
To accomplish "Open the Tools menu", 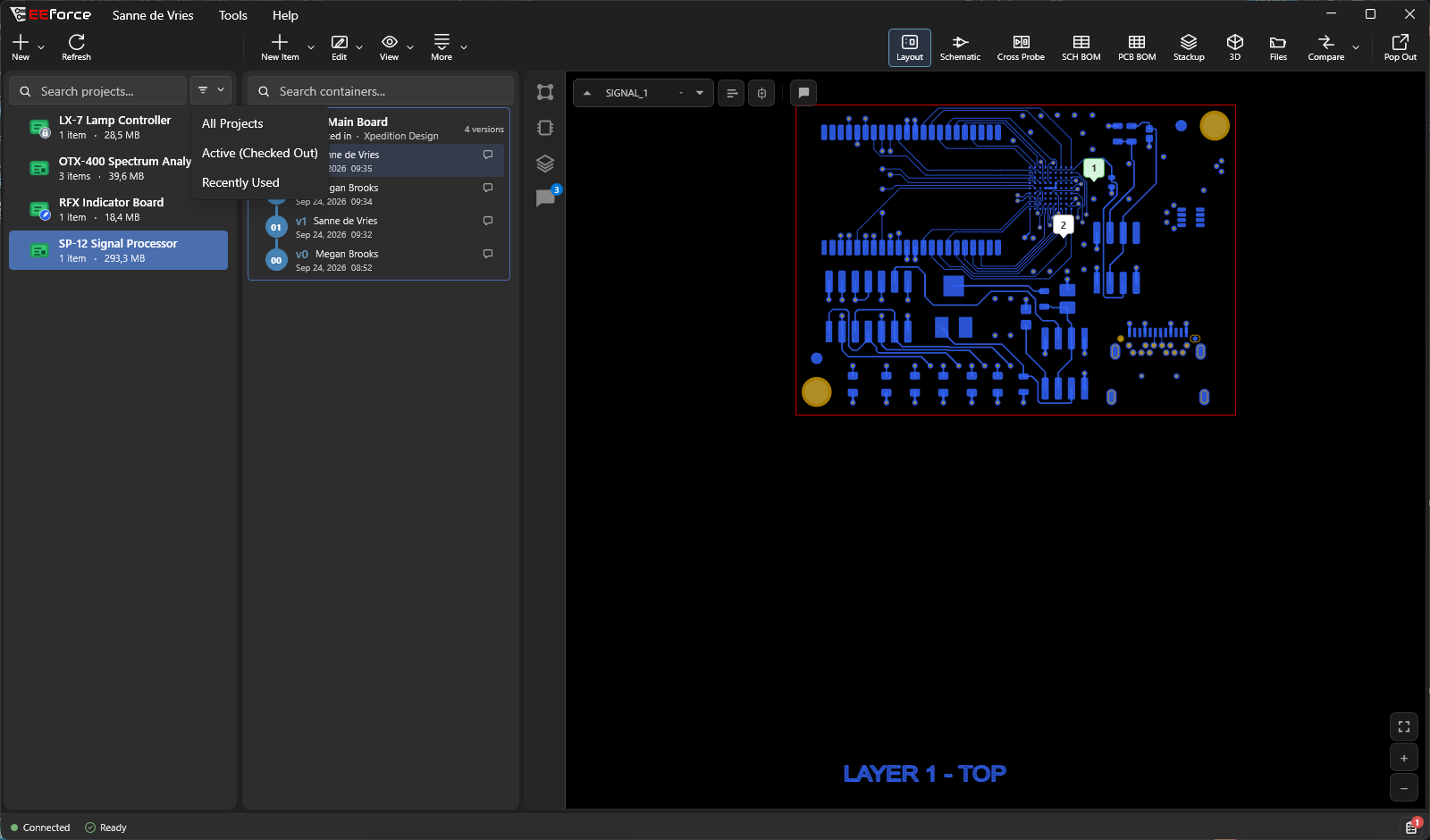I will tap(233, 15).
